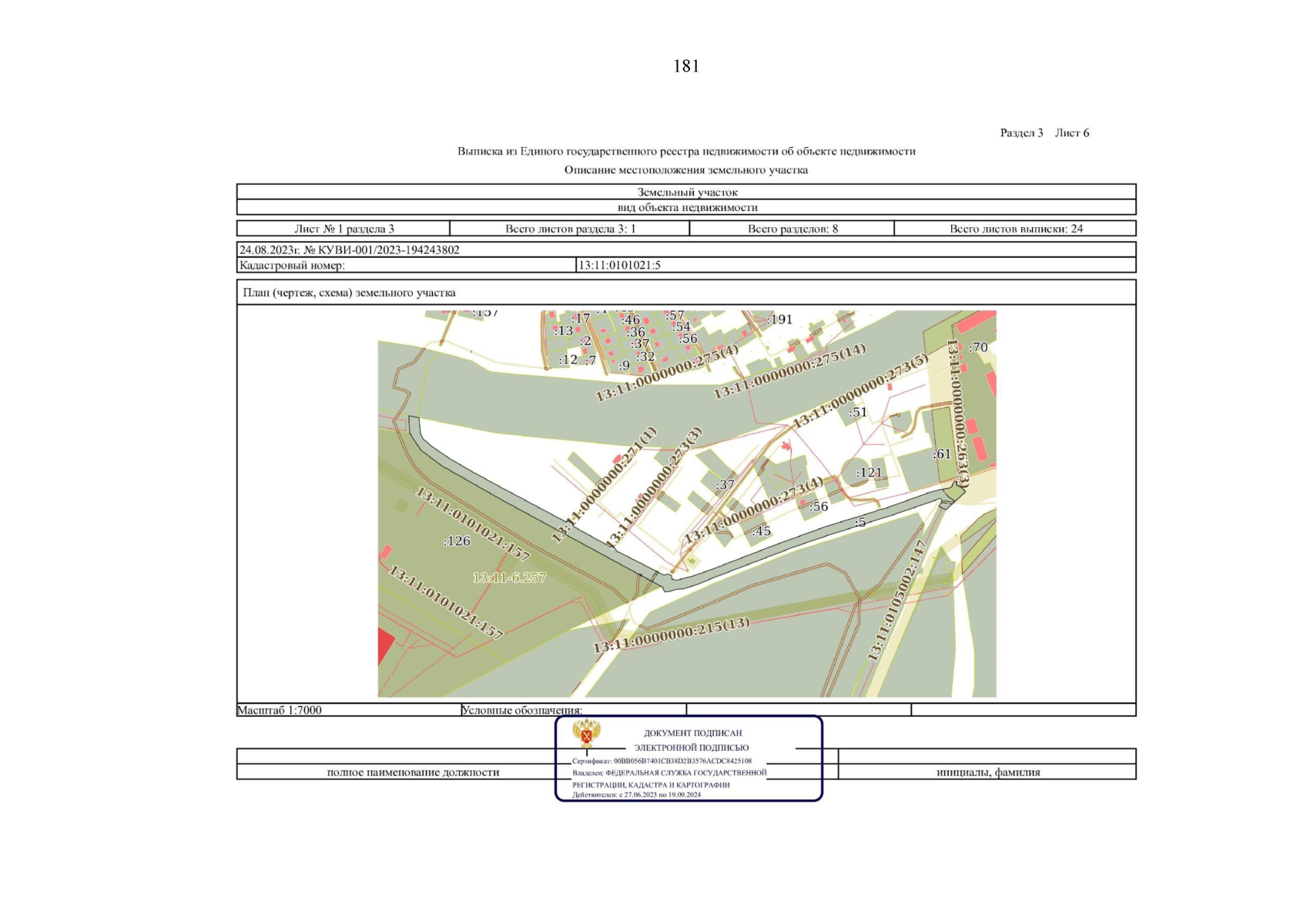Click parcel label :121 on the map
This screenshot has width=1307, height=924.
(x=869, y=473)
